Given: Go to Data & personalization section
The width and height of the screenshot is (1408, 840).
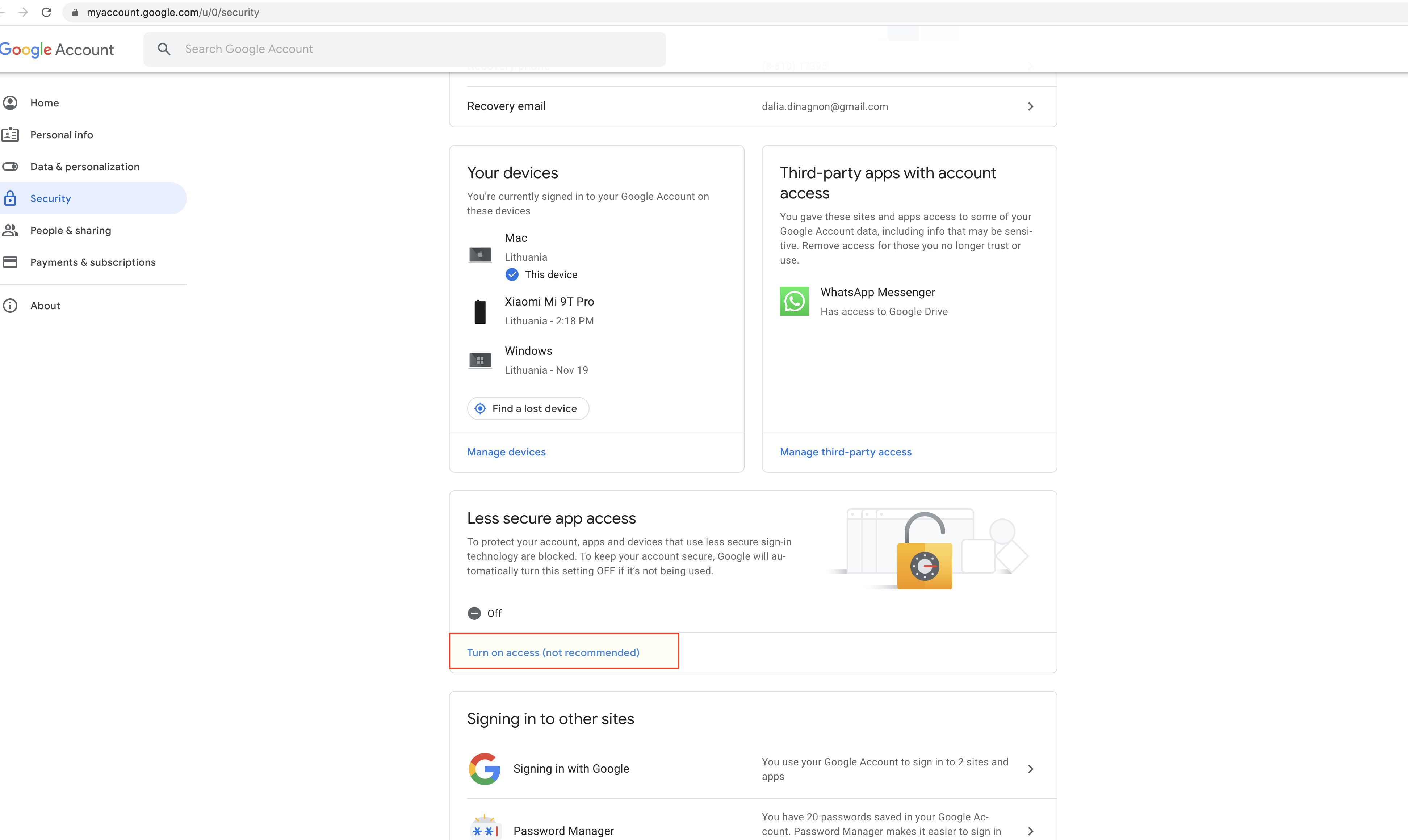Looking at the screenshot, I should tap(84, 167).
